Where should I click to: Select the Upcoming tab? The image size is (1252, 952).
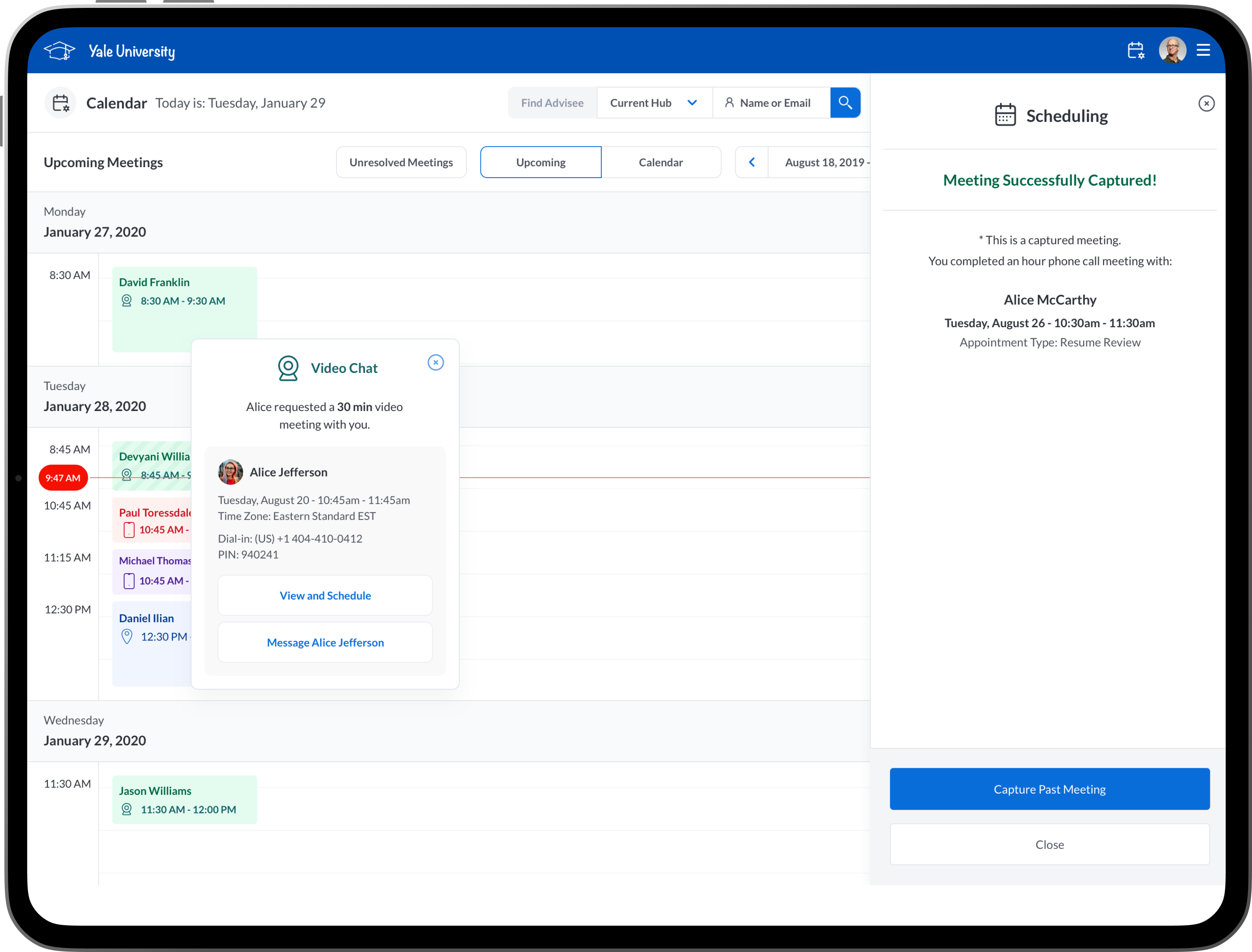point(540,163)
